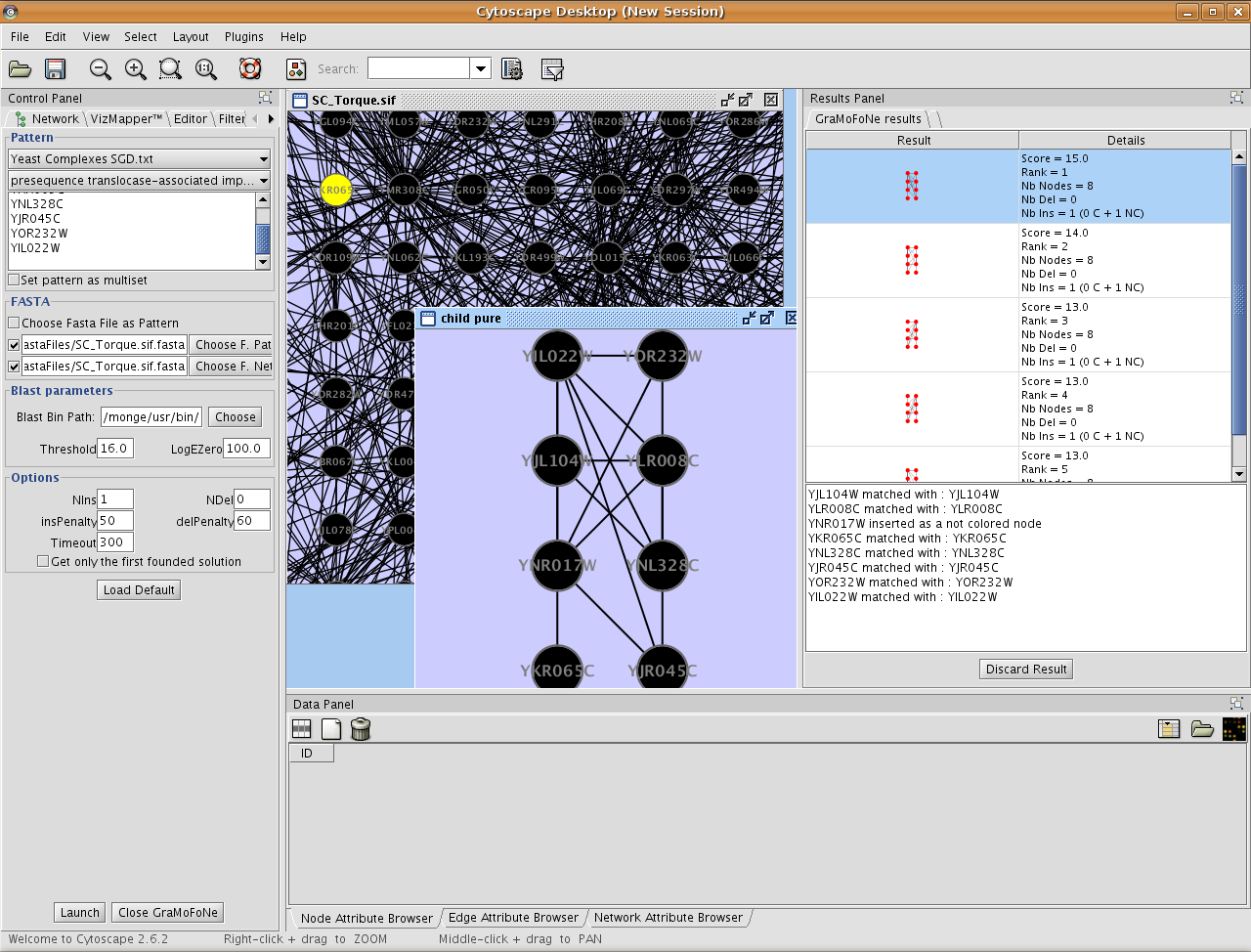Uncheck the pattern fasta file checkbox
1251x952 pixels.
14,345
